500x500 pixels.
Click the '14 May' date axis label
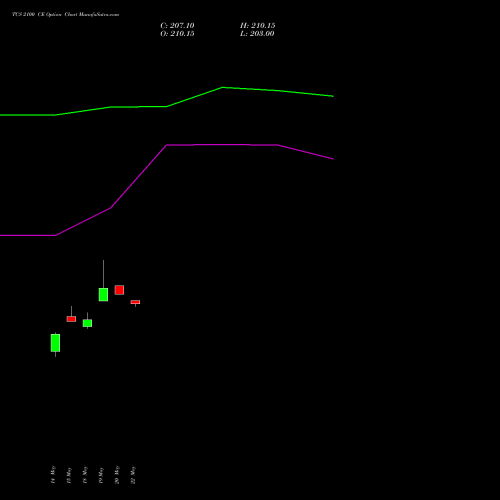pyautogui.click(x=53, y=475)
